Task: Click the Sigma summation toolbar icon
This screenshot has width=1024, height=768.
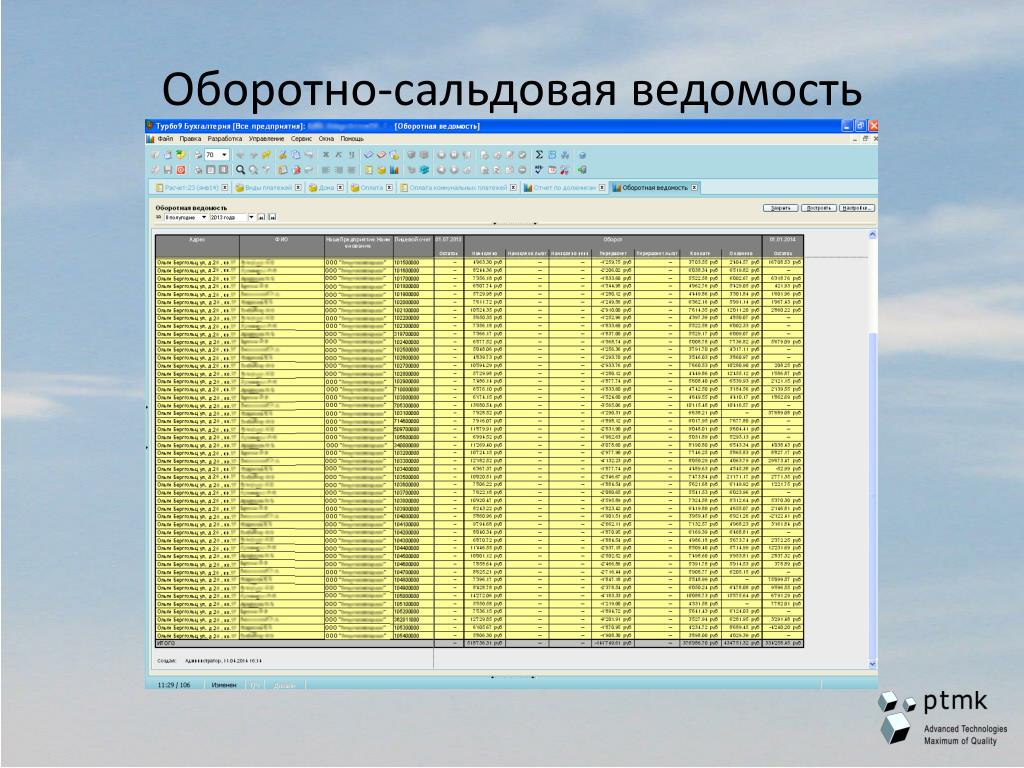Action: (x=539, y=155)
